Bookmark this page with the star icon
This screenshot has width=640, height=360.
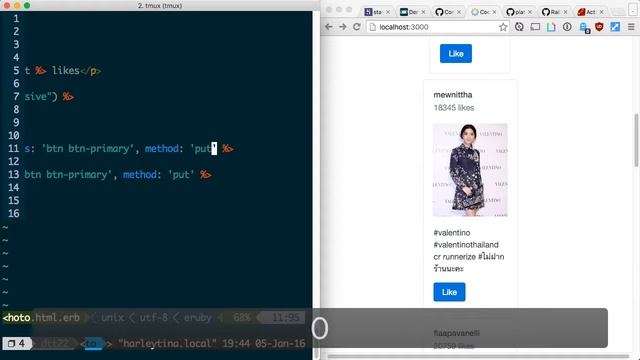pyautogui.click(x=503, y=27)
